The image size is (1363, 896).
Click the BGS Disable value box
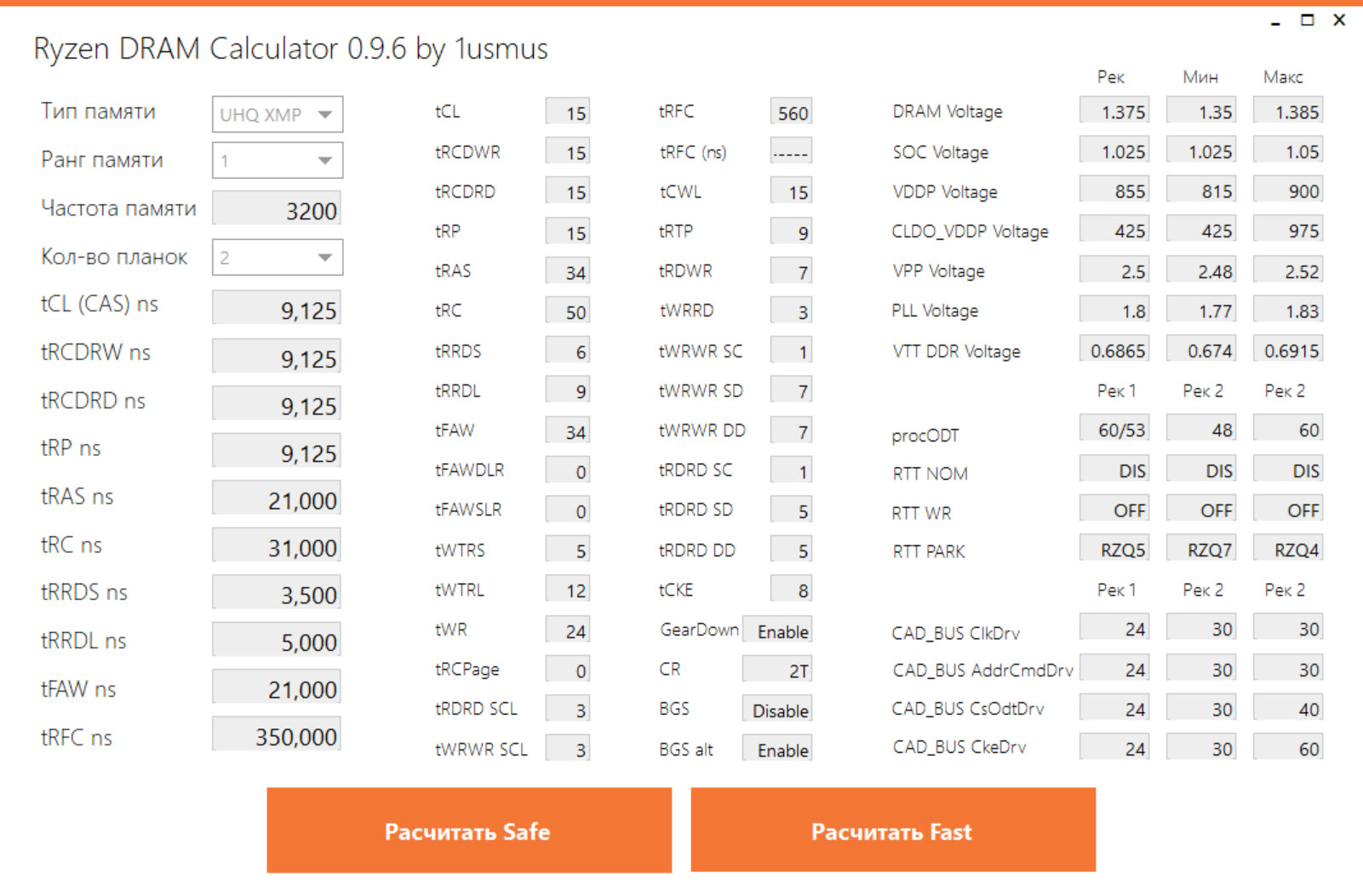pyautogui.click(x=776, y=711)
